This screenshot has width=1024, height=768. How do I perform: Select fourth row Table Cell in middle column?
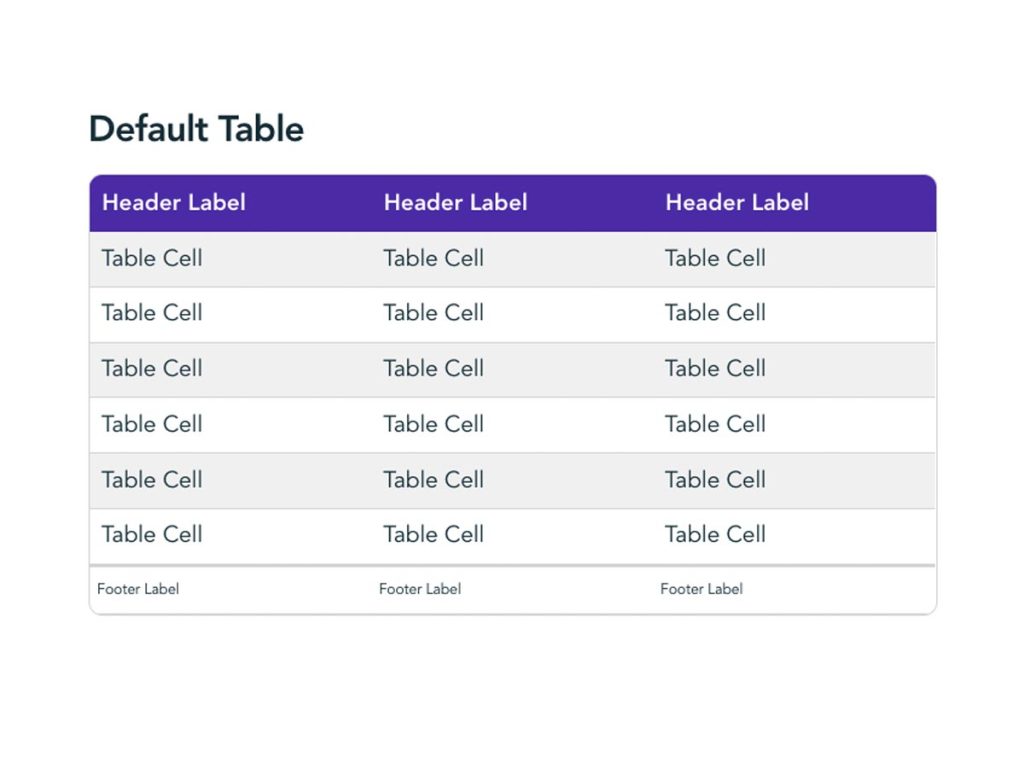433,424
